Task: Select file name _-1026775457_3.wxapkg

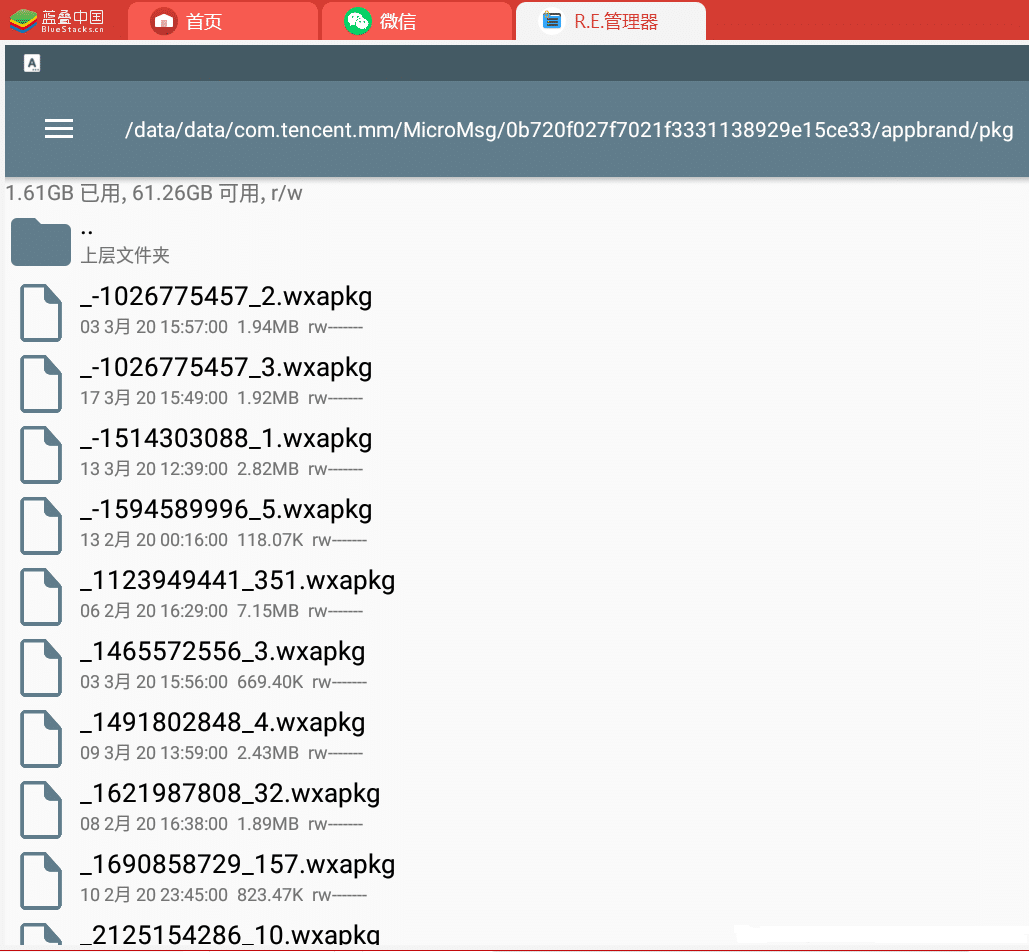Action: [226, 368]
